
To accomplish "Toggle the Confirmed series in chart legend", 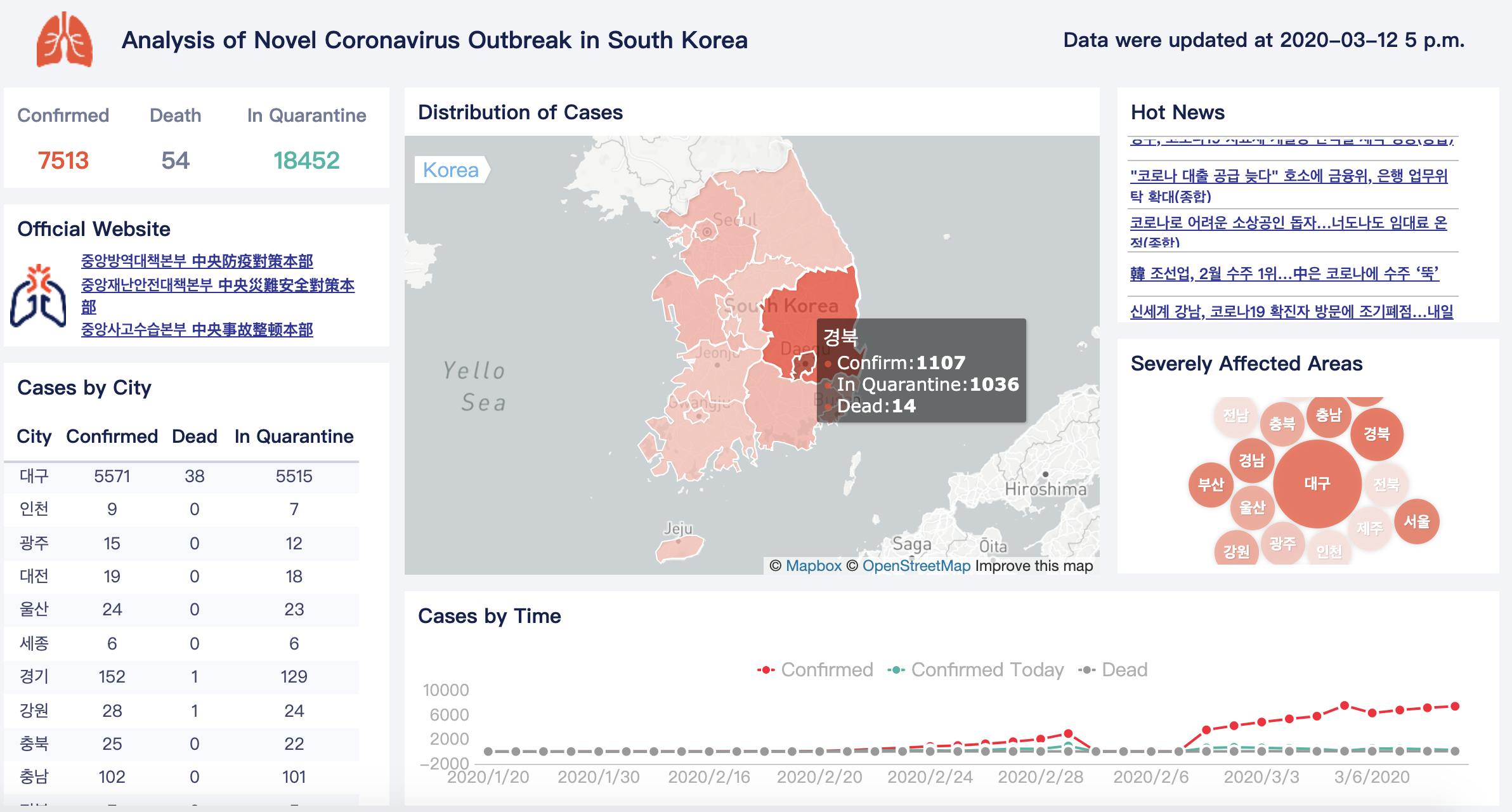I will click(x=815, y=670).
